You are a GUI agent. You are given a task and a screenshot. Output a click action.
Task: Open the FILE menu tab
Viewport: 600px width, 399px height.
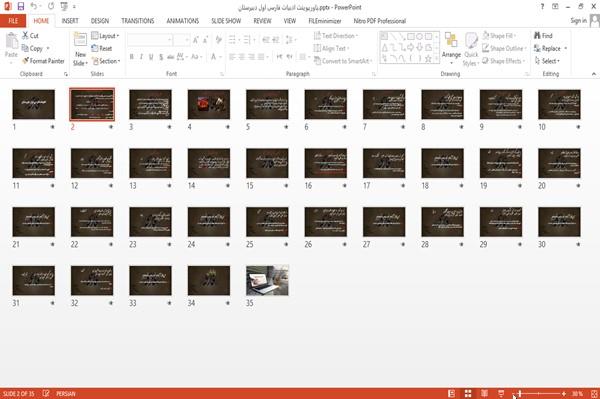13,21
